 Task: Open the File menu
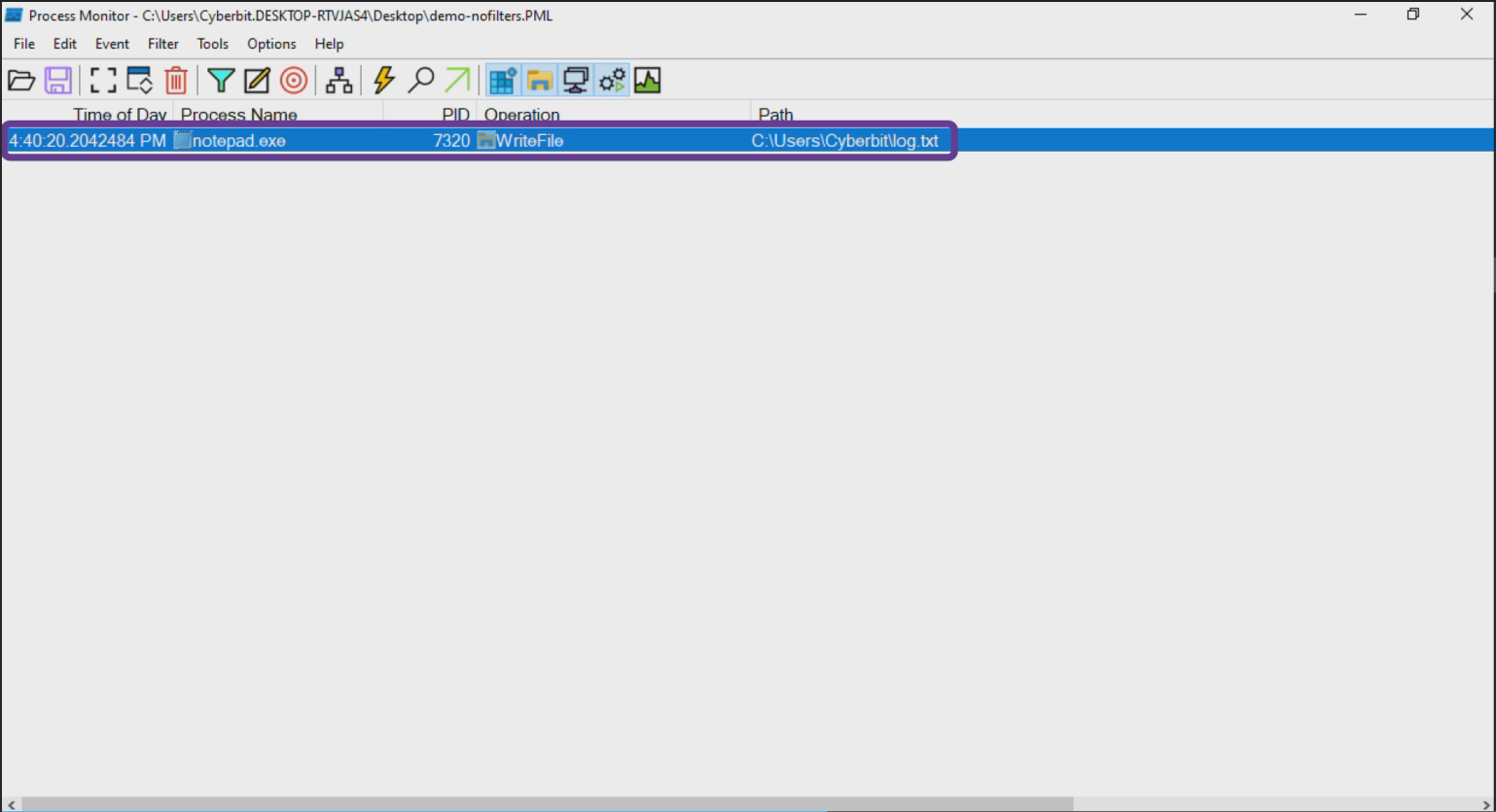[24, 44]
